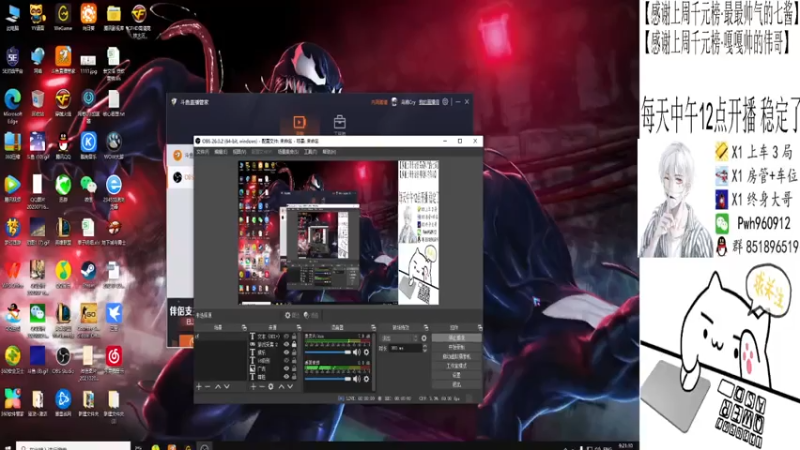Open the scene transition type dropdown in OBS
This screenshot has height=450, width=800.
pos(399,338)
